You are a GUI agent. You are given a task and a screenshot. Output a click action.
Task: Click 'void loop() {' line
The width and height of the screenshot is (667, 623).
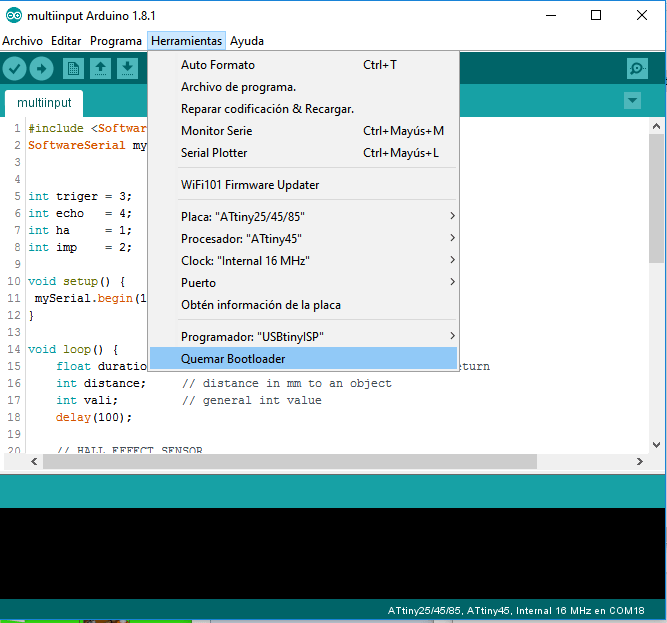pos(73,350)
